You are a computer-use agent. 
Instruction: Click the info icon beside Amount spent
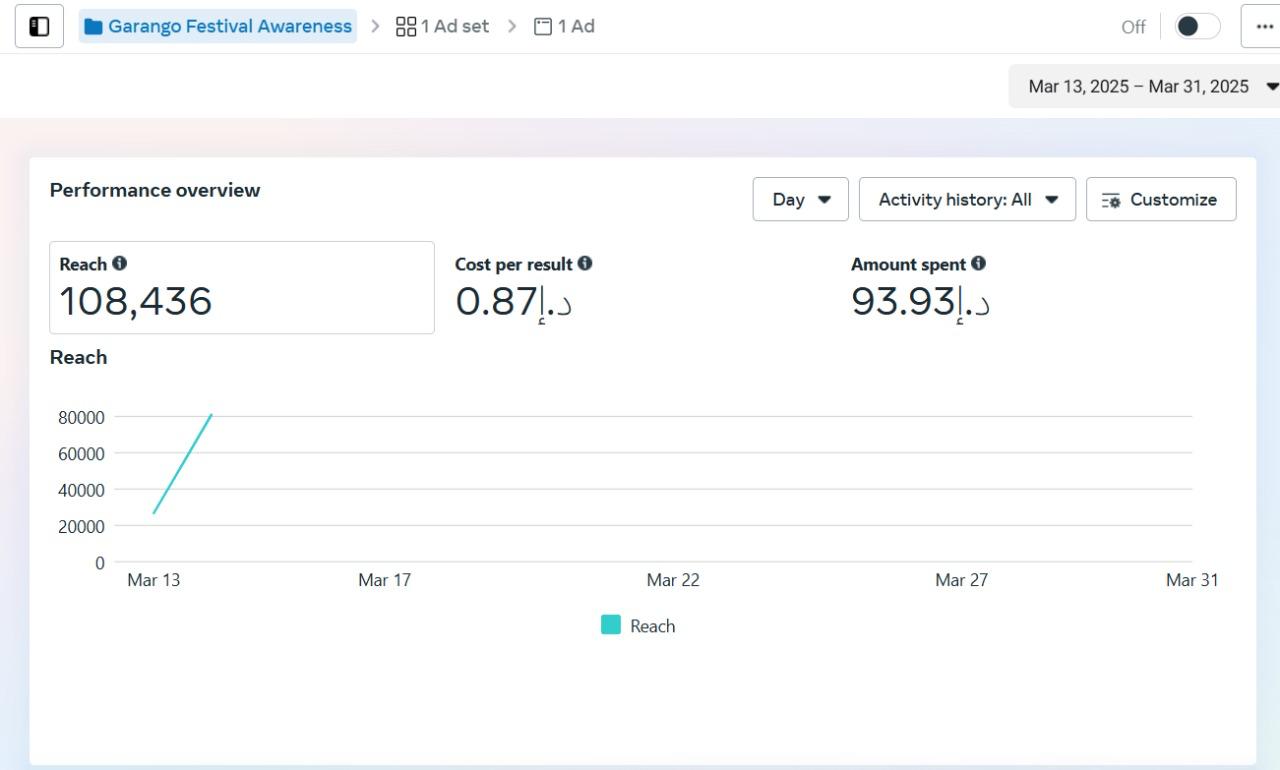[x=978, y=263]
